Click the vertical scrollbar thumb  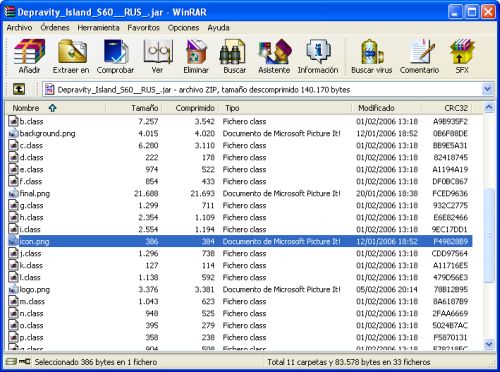488,235
